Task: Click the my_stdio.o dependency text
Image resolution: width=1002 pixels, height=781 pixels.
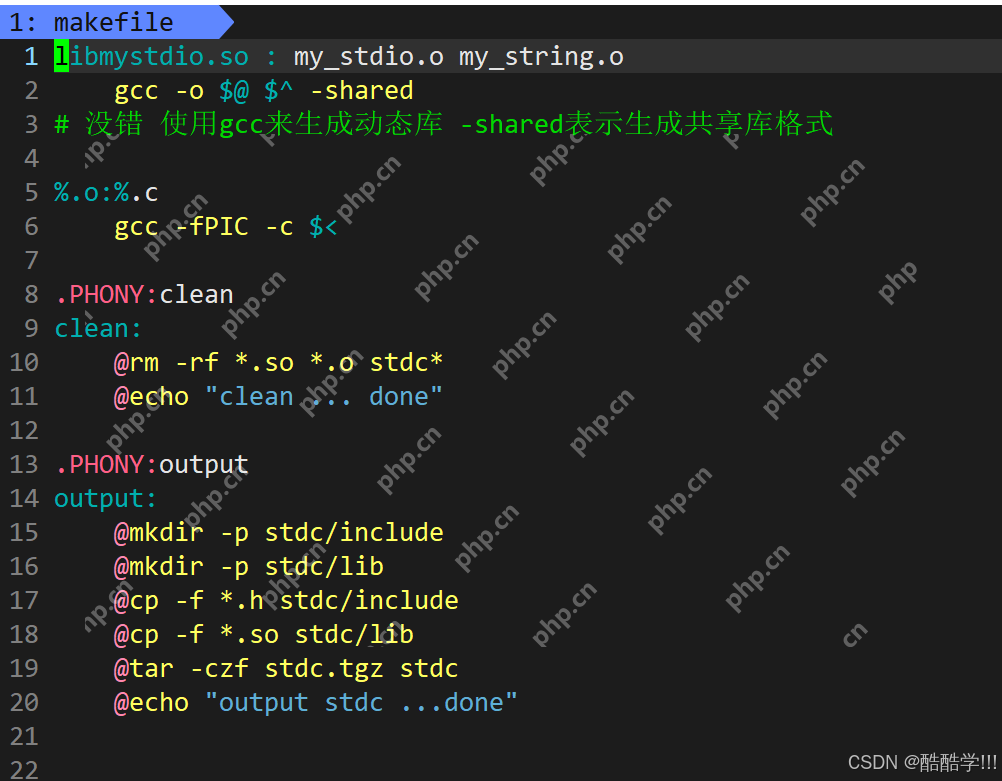Action: (x=369, y=57)
